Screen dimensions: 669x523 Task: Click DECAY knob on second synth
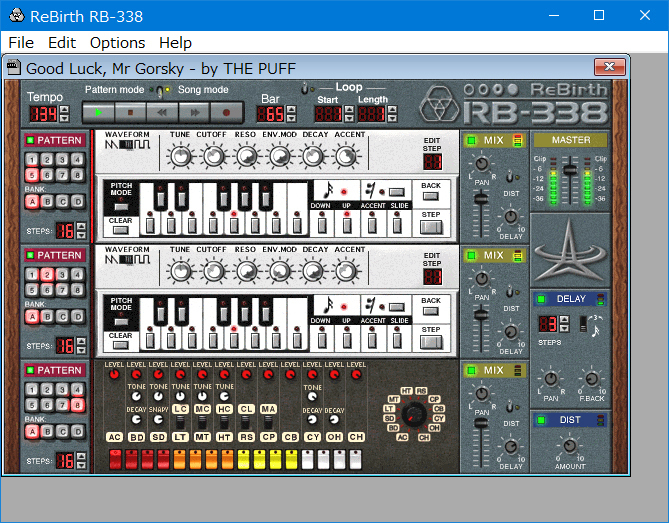(313, 271)
